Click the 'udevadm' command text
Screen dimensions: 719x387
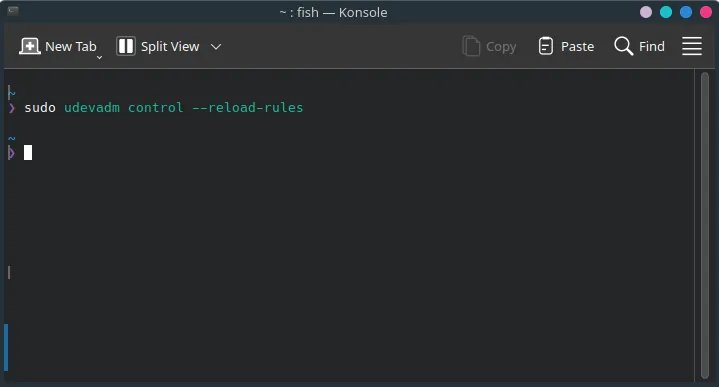click(x=92, y=108)
